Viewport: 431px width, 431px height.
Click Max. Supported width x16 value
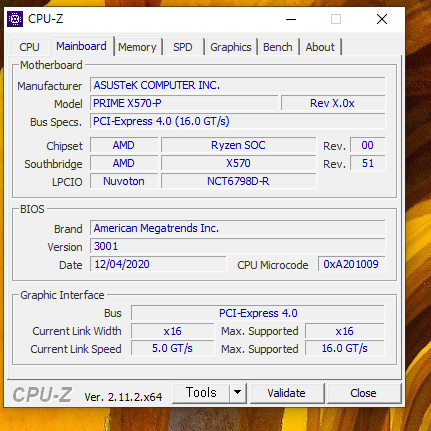pos(345,331)
